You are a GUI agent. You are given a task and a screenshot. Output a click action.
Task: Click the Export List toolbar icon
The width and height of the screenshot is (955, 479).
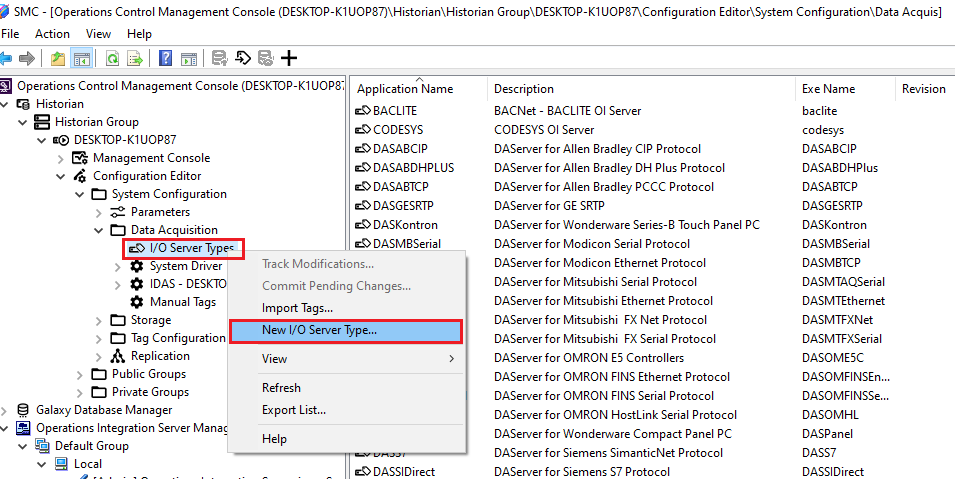pyautogui.click(x=134, y=59)
